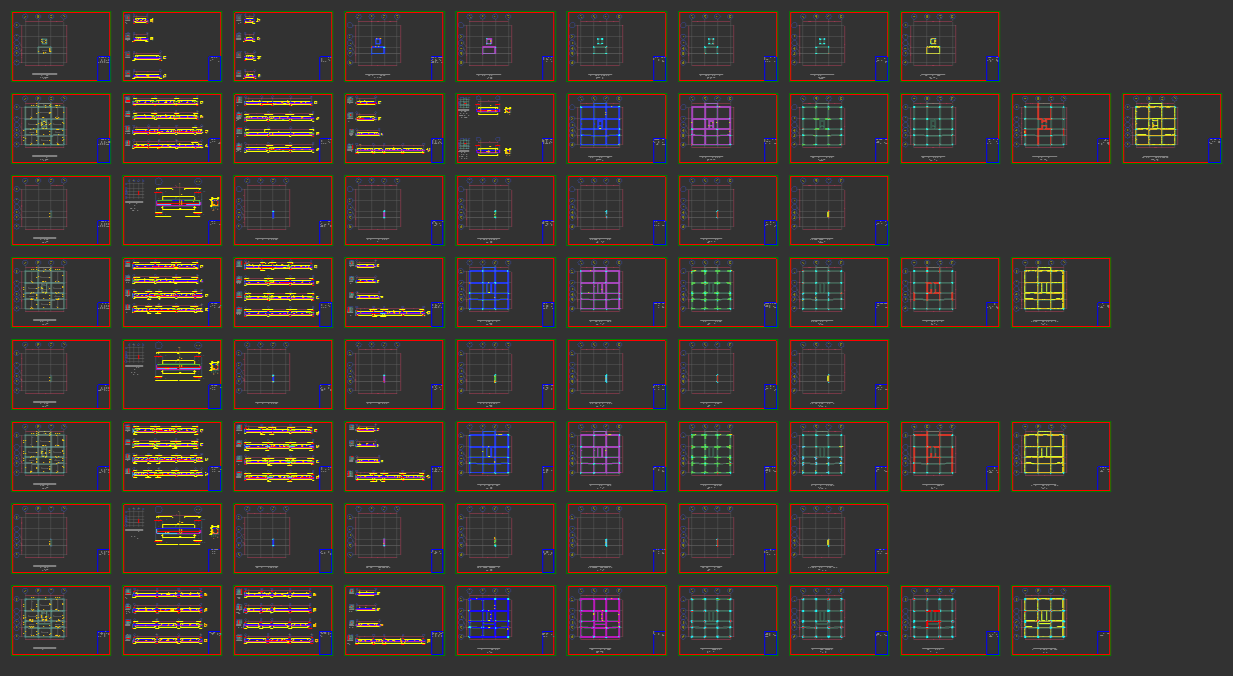This screenshot has height=676, width=1233.
Task: Click the blue framing plan in the sixth row
Action: coord(505,456)
